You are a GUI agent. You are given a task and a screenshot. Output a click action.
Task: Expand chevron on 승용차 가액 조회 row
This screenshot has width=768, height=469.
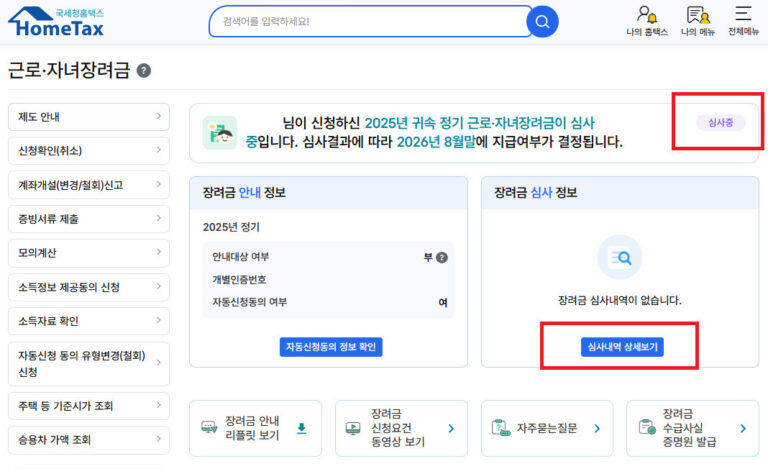point(159,439)
